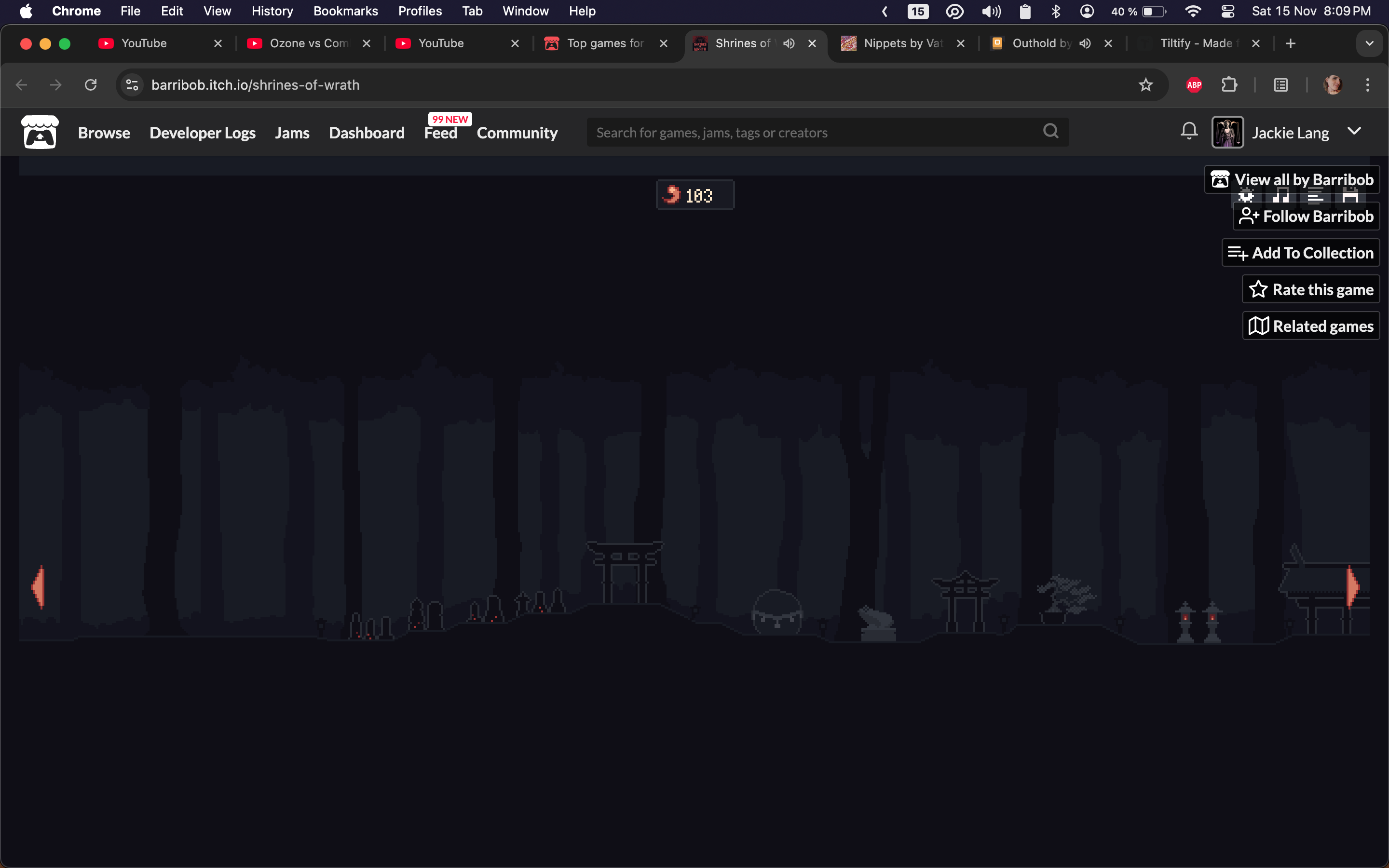Open the notifications bell
The height and width of the screenshot is (868, 1389).
point(1189,132)
